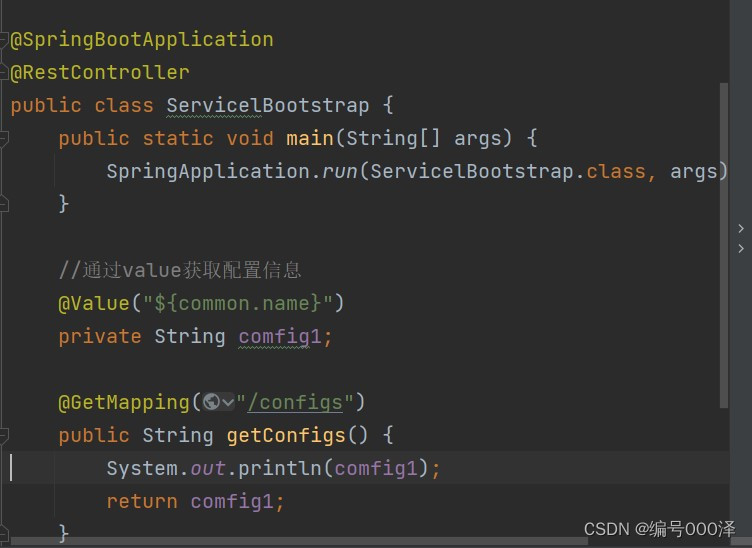Click the @GetMapping annotation
Image resolution: width=752 pixels, height=548 pixels.
(124, 402)
